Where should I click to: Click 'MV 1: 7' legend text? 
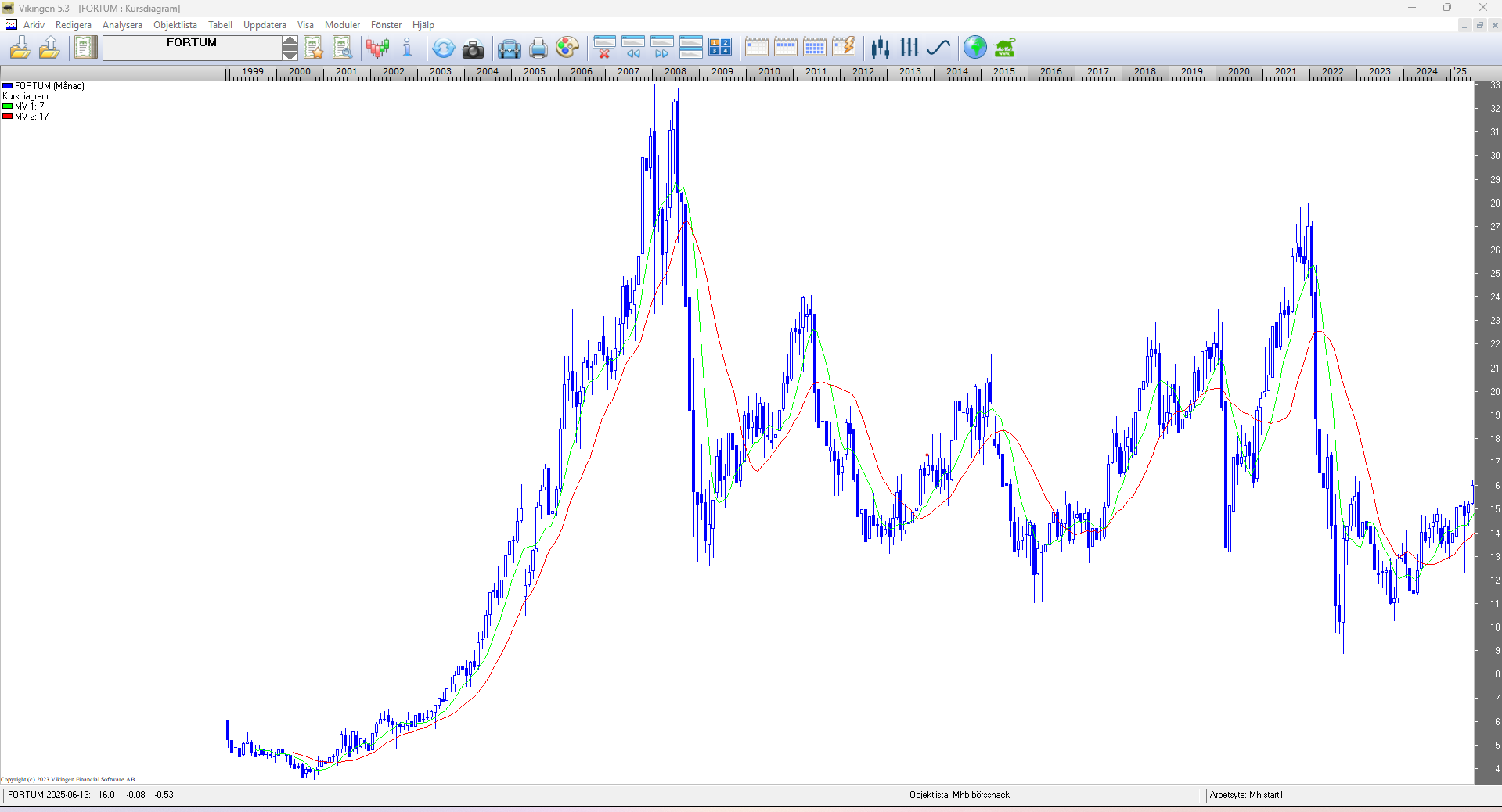[30, 106]
